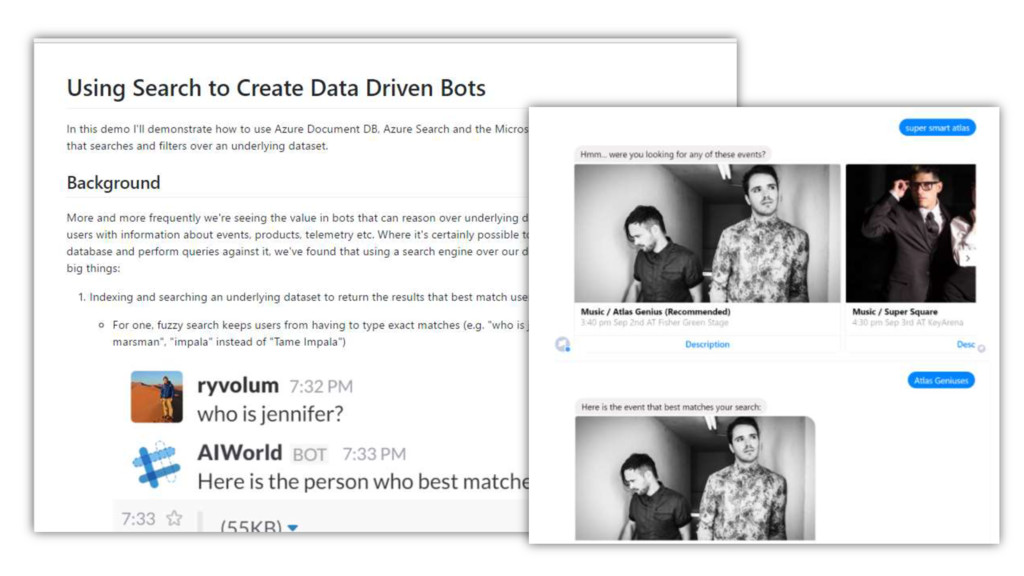Viewport: 1024px width, 576px height.
Task: Star the 7:33 message
Action: tap(174, 519)
